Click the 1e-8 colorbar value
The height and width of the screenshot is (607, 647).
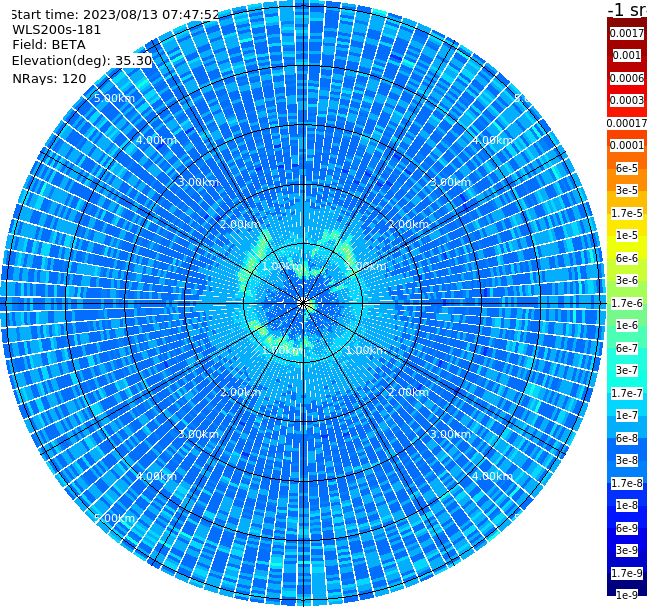tap(627, 505)
